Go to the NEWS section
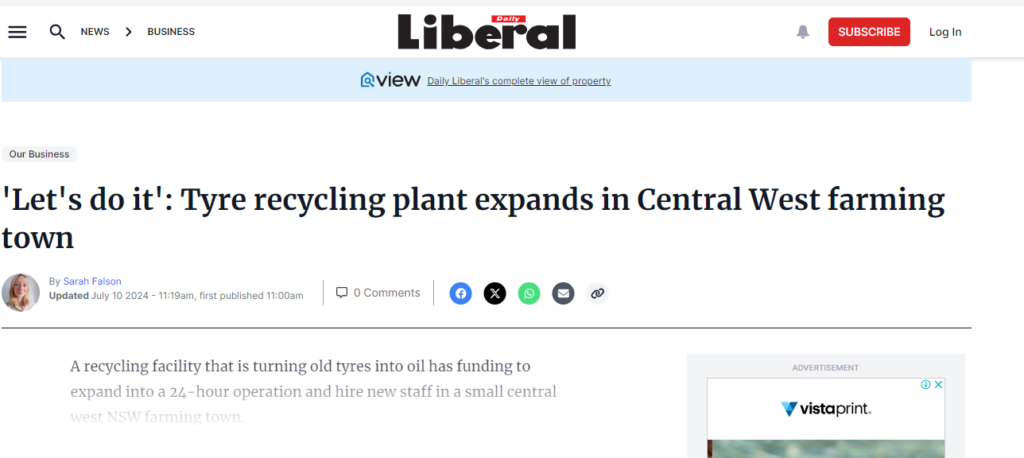1024x458 pixels. tap(95, 32)
